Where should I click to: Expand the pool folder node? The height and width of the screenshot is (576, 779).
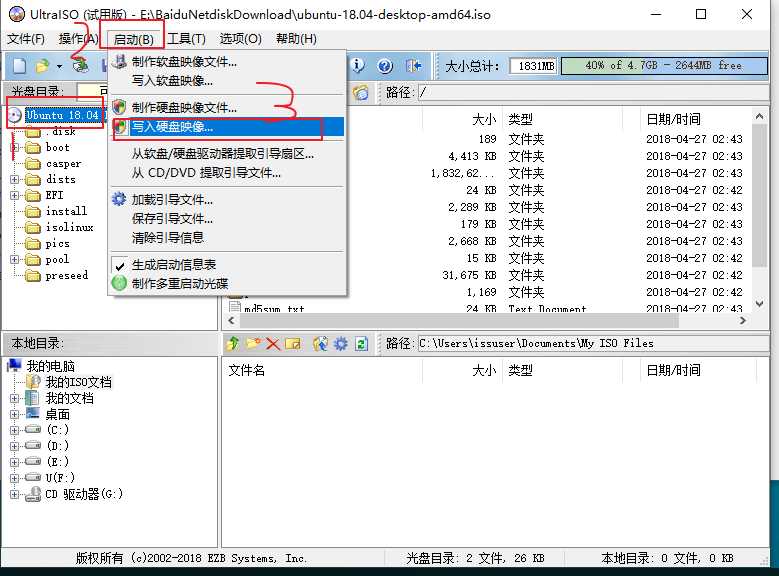pyautogui.click(x=15, y=259)
